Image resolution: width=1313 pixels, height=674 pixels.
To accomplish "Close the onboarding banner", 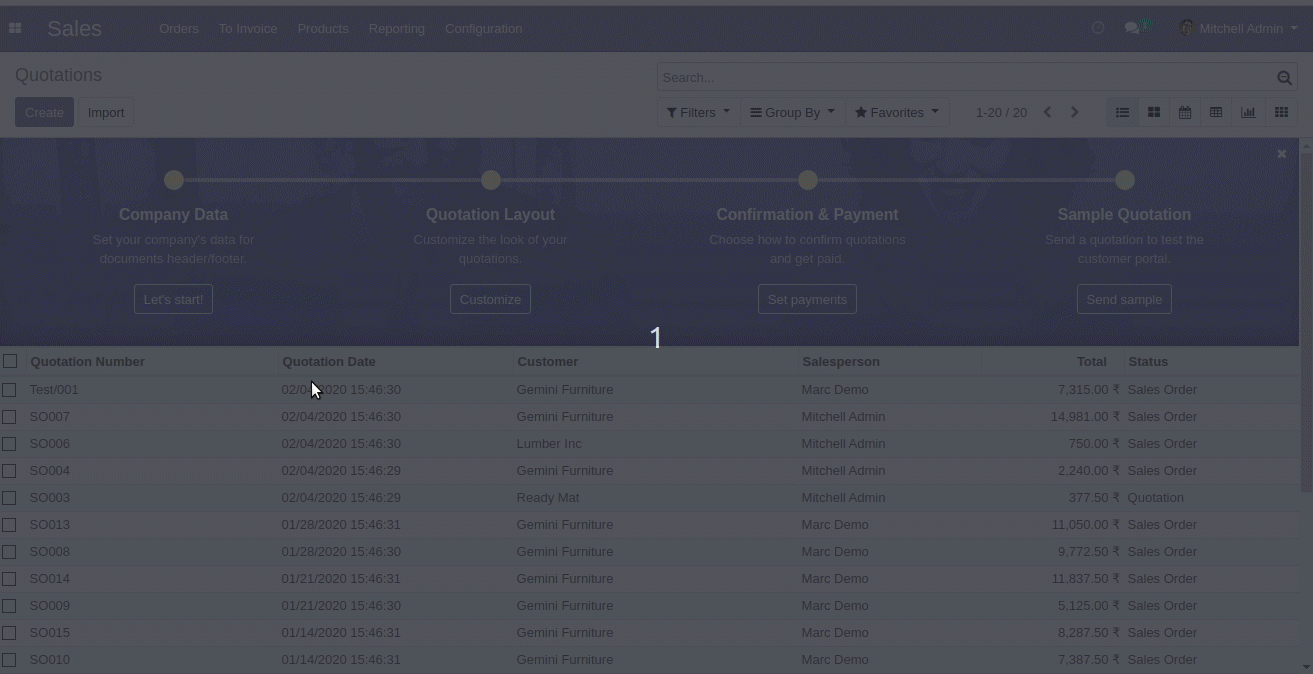I will point(1282,154).
